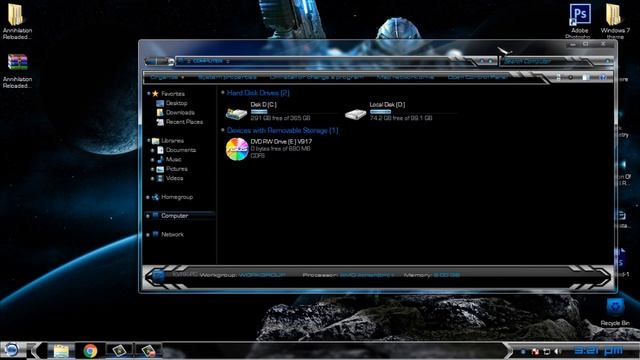Image resolution: width=640 pixels, height=360 pixels.
Task: Click Uninstall or change a program
Action: [x=317, y=77]
